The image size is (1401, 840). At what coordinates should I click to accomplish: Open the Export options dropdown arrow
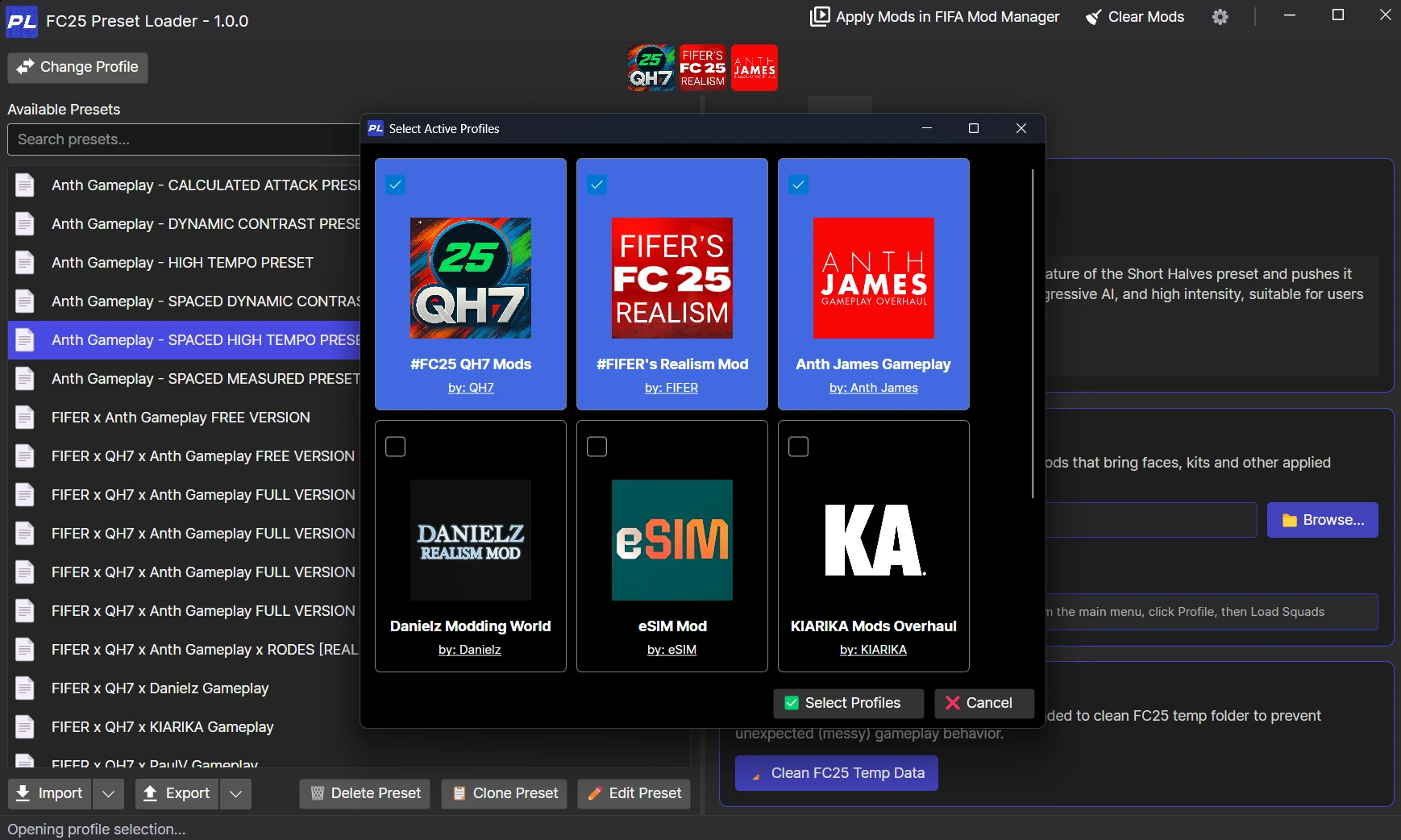[235, 793]
